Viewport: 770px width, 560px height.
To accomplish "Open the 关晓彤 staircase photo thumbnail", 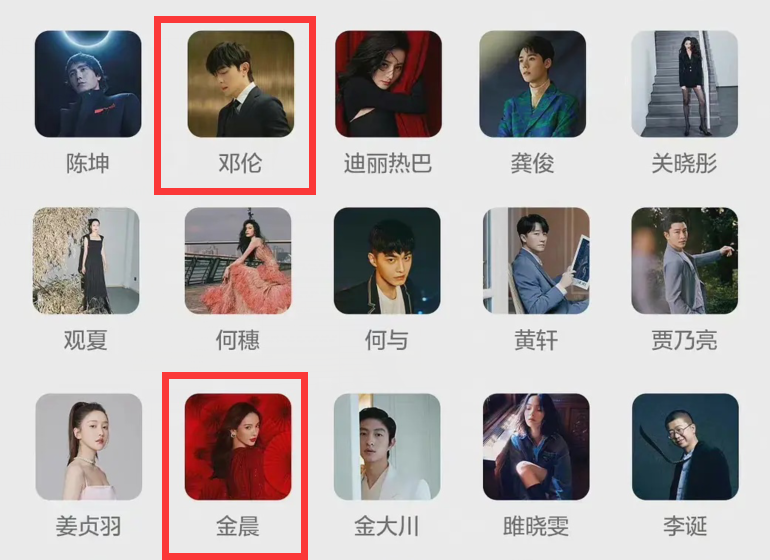I will point(685,84).
